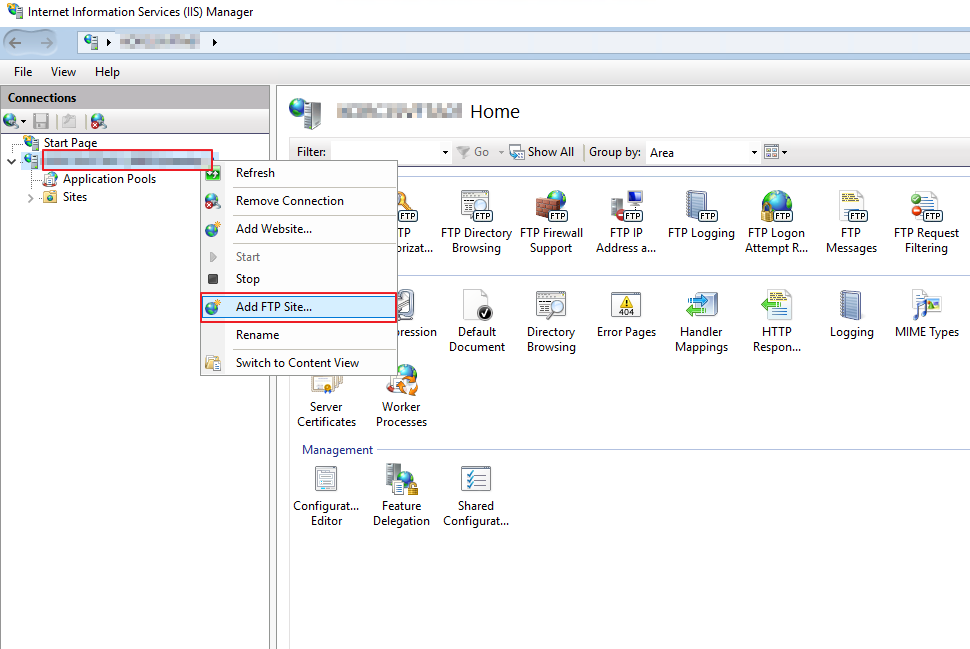The image size is (970, 649).
Task: Select Application Pools in the tree
Action: point(109,179)
